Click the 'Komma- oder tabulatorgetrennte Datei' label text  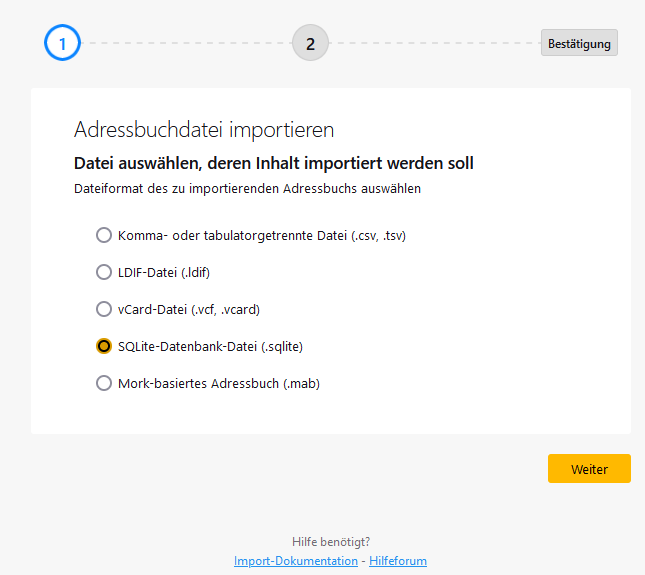(x=261, y=235)
